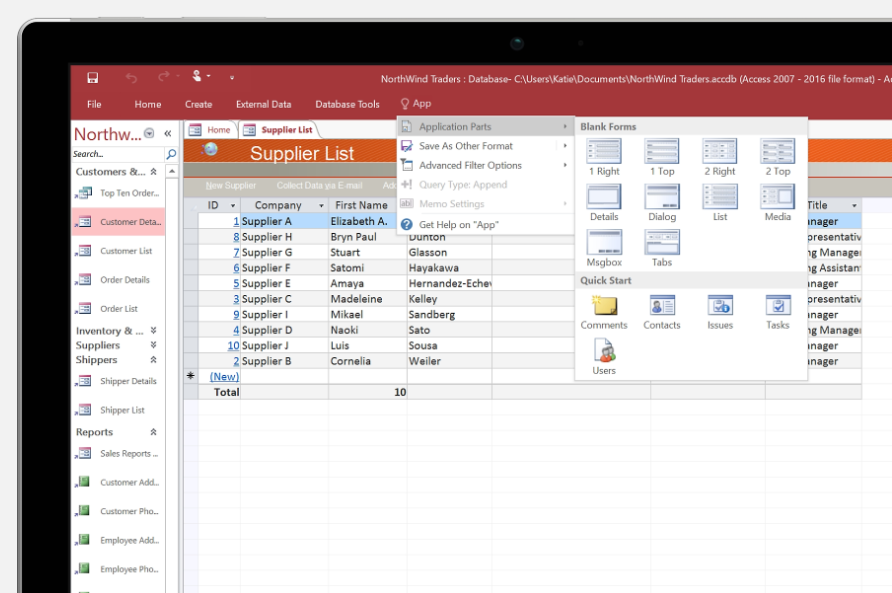Open Employee Address Book report
The width and height of the screenshot is (892, 593).
(x=118, y=540)
